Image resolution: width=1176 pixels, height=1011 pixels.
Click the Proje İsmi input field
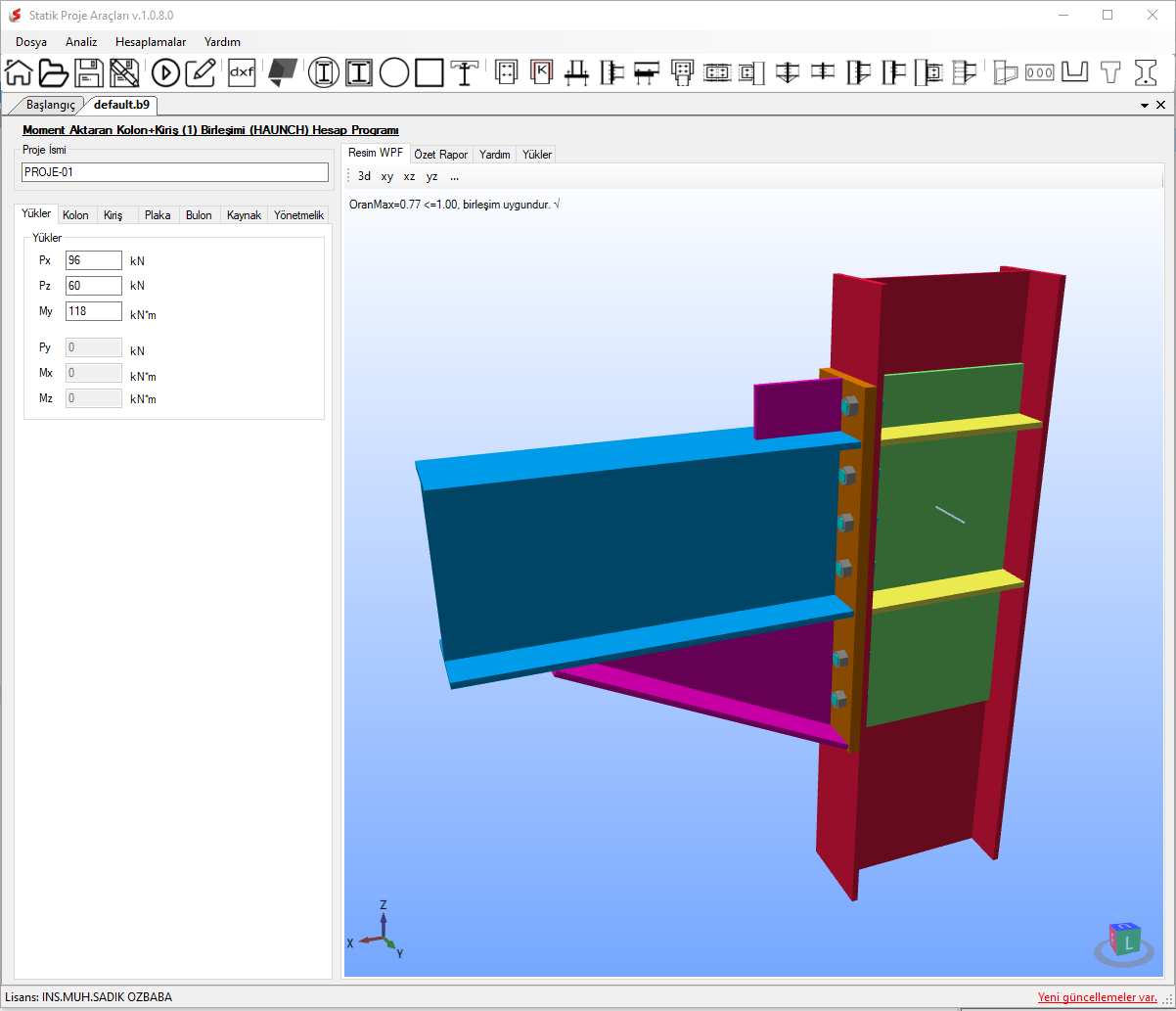pos(175,172)
